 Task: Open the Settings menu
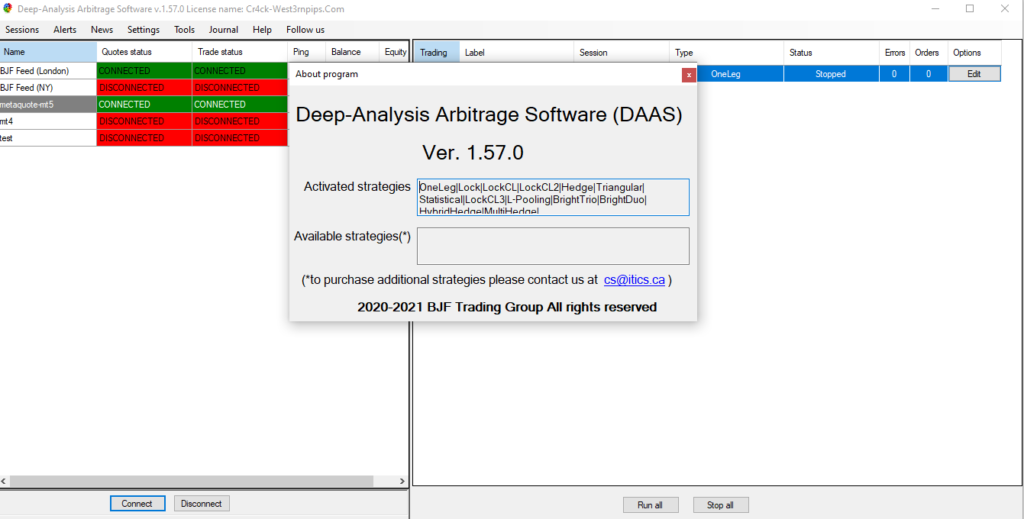[x=143, y=30]
